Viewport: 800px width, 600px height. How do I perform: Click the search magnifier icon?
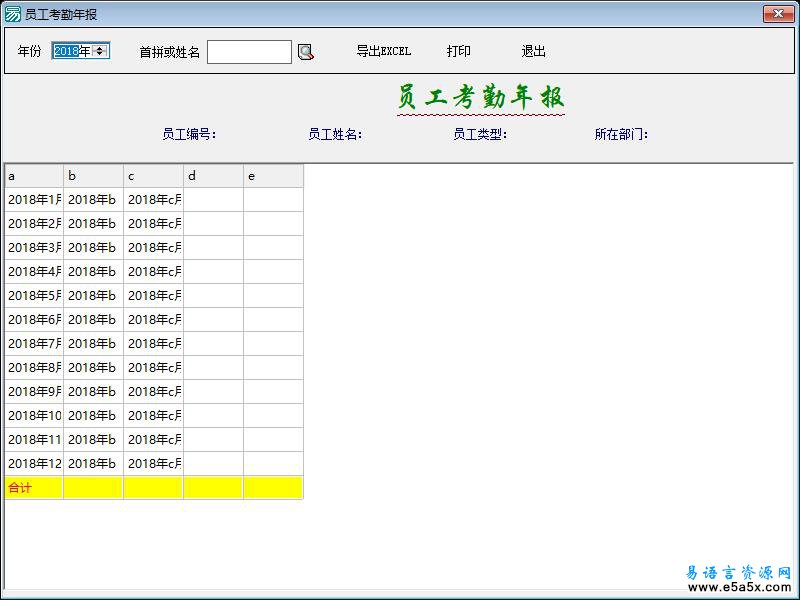pos(306,52)
